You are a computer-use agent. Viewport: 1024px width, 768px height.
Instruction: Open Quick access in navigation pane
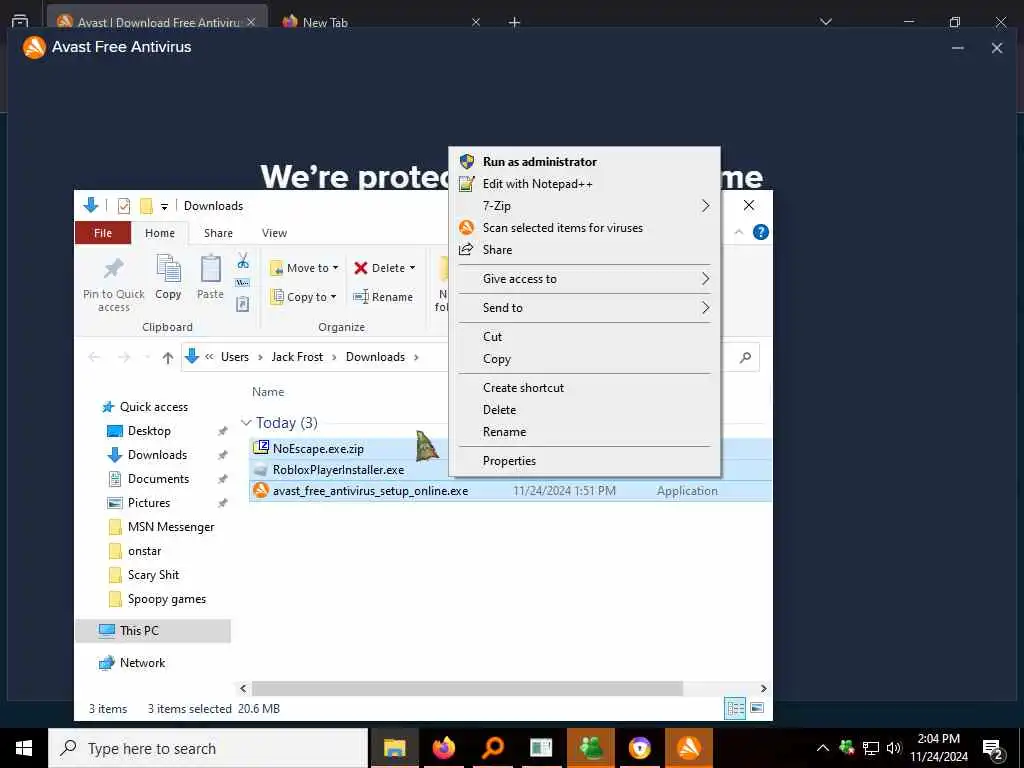[153, 407]
